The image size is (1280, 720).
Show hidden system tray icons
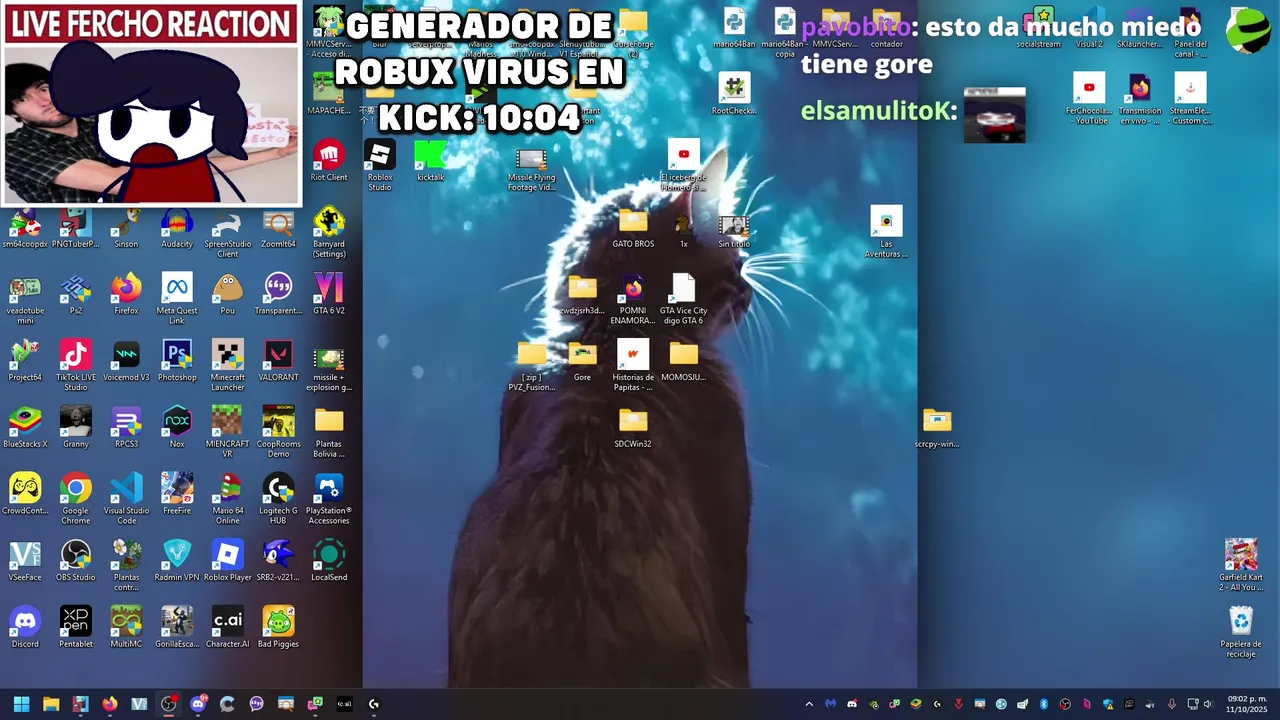point(809,704)
